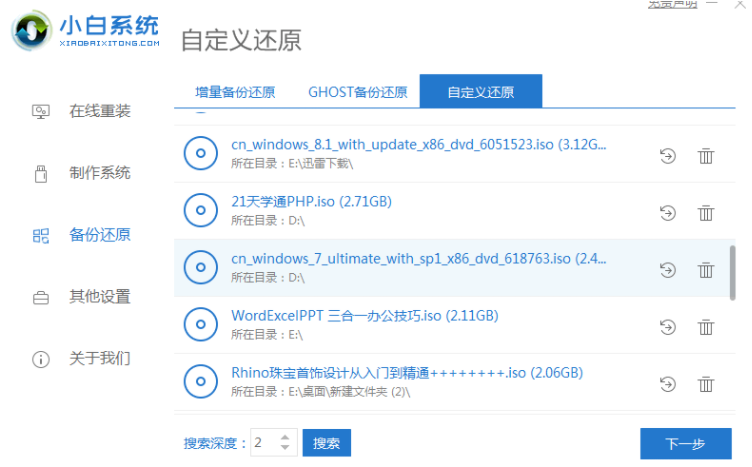The height and width of the screenshot is (467, 752).
Task: Click the 下一步 button
Action: (x=685, y=443)
